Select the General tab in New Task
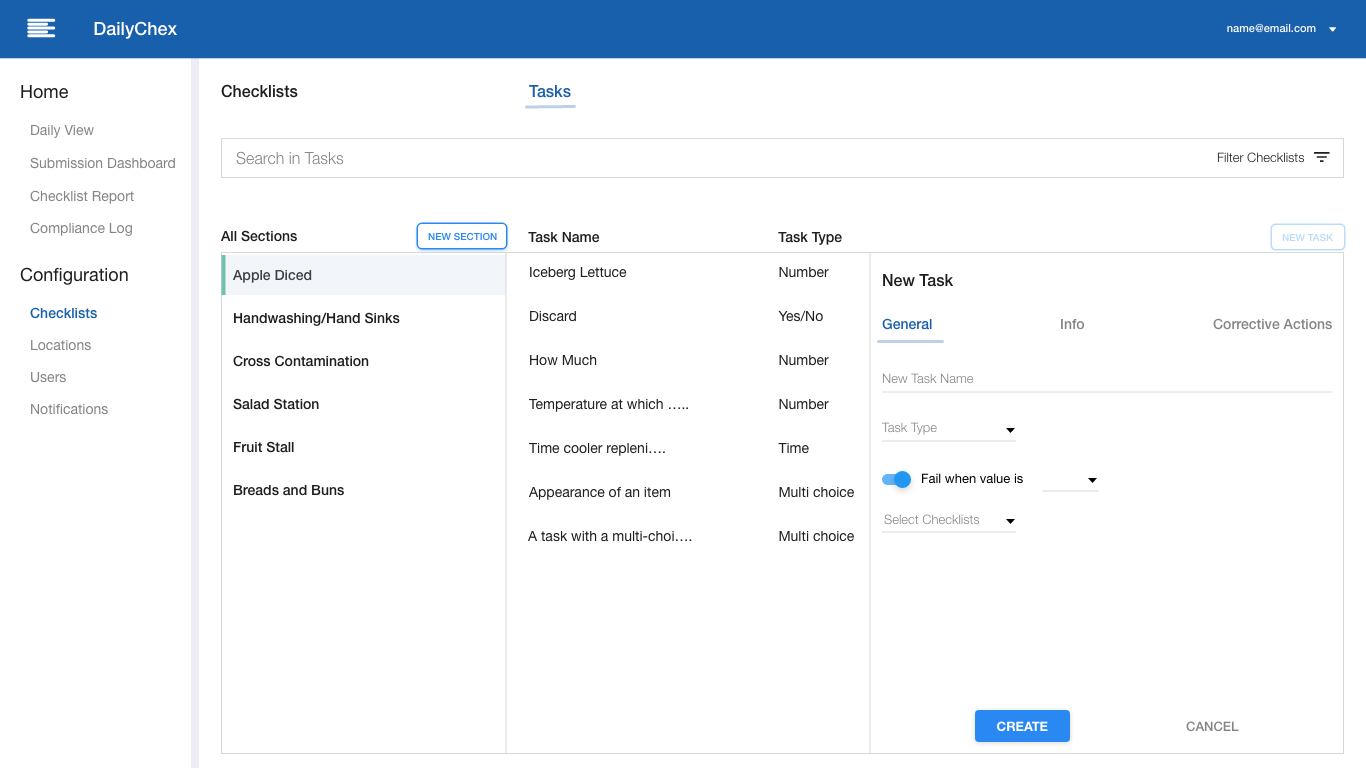 tap(907, 324)
